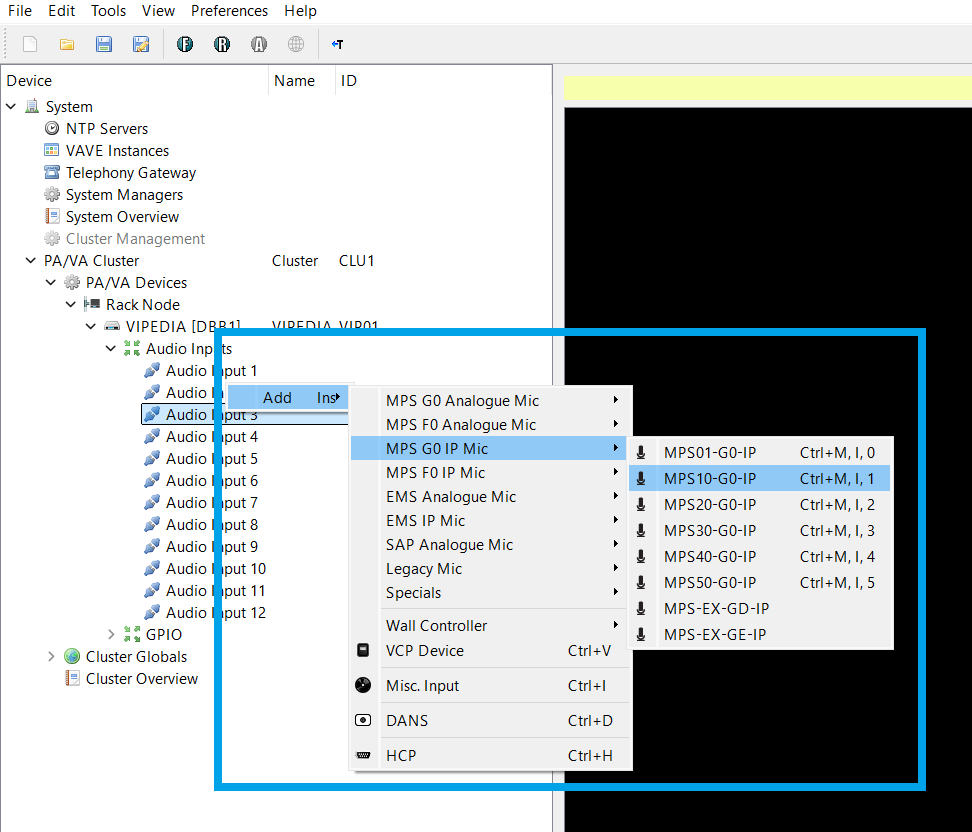The height and width of the screenshot is (832, 972).
Task: Click the New file toolbar icon
Action: (x=30, y=44)
